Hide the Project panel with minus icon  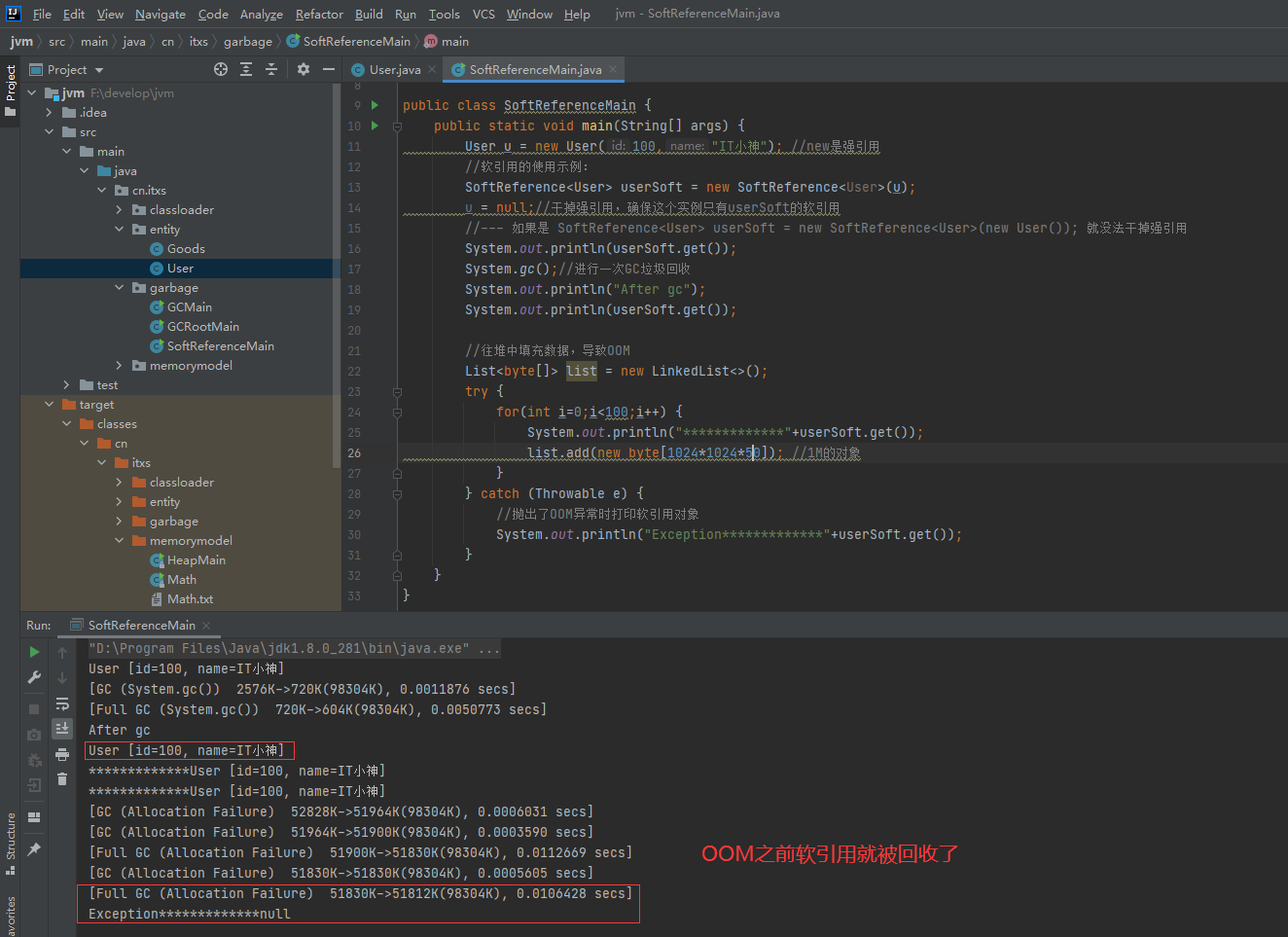(x=329, y=69)
